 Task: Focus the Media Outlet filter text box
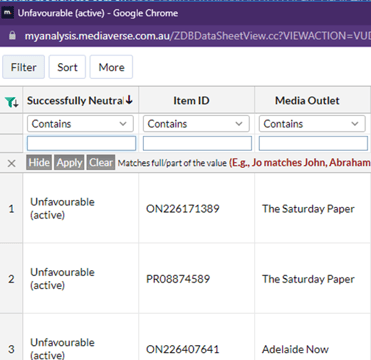coord(313,143)
